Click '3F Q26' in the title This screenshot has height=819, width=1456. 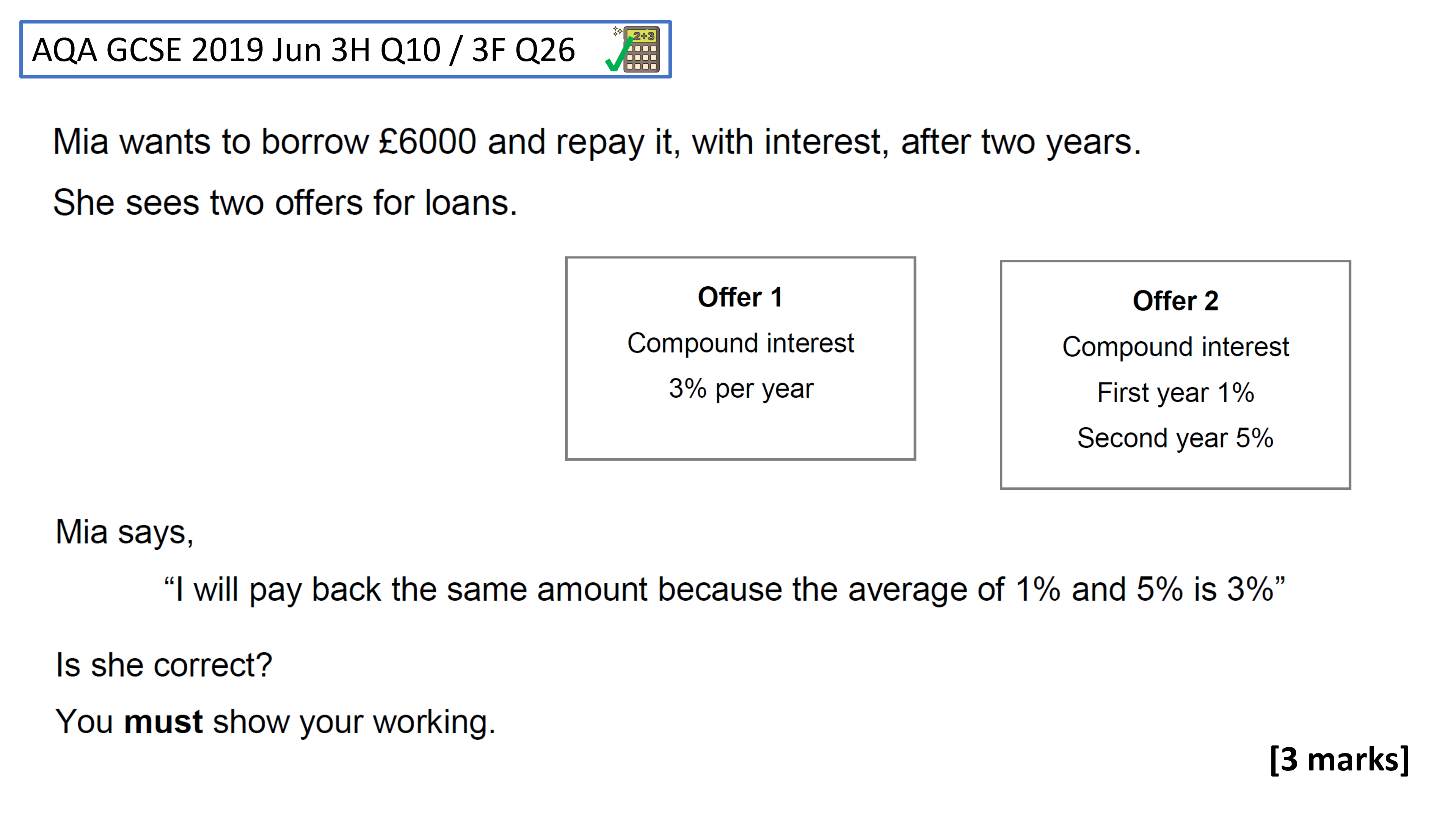523,50
